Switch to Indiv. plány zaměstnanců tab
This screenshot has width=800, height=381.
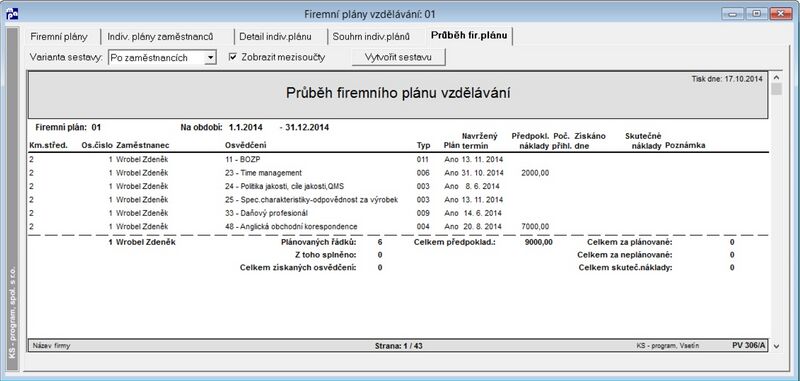point(160,37)
